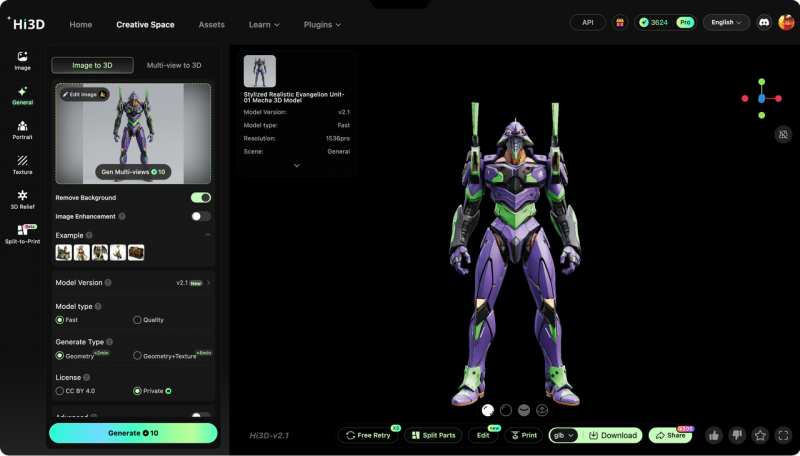800x456 pixels.
Task: Choose the Private license
Action: click(152, 391)
